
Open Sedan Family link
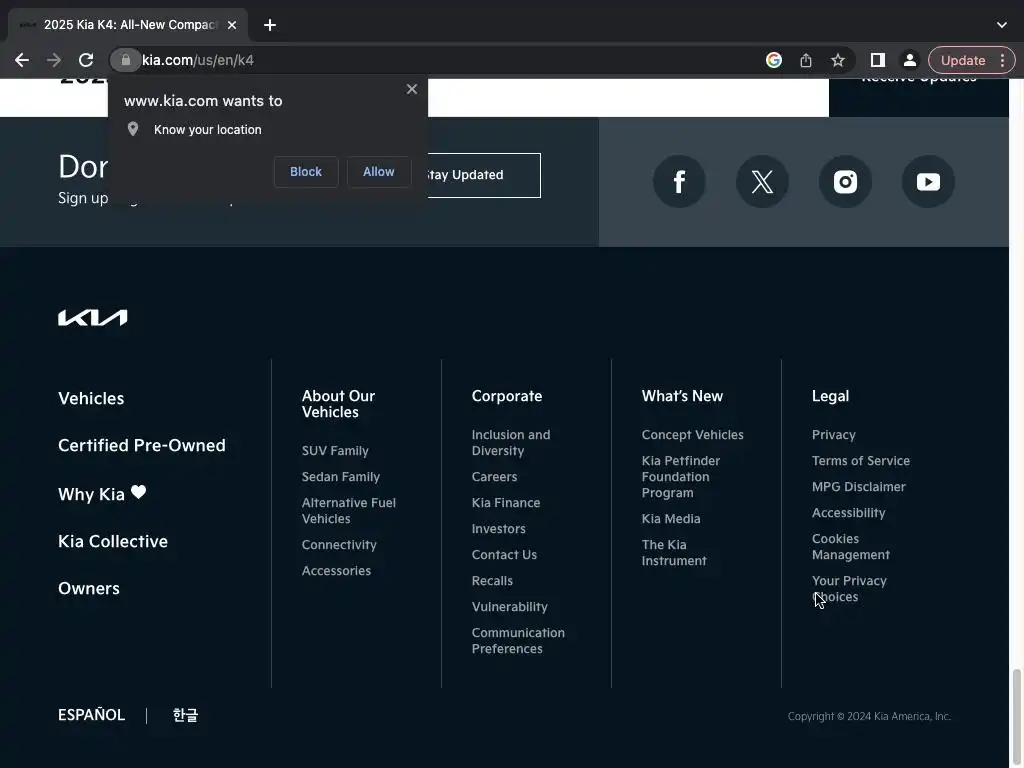tap(341, 477)
